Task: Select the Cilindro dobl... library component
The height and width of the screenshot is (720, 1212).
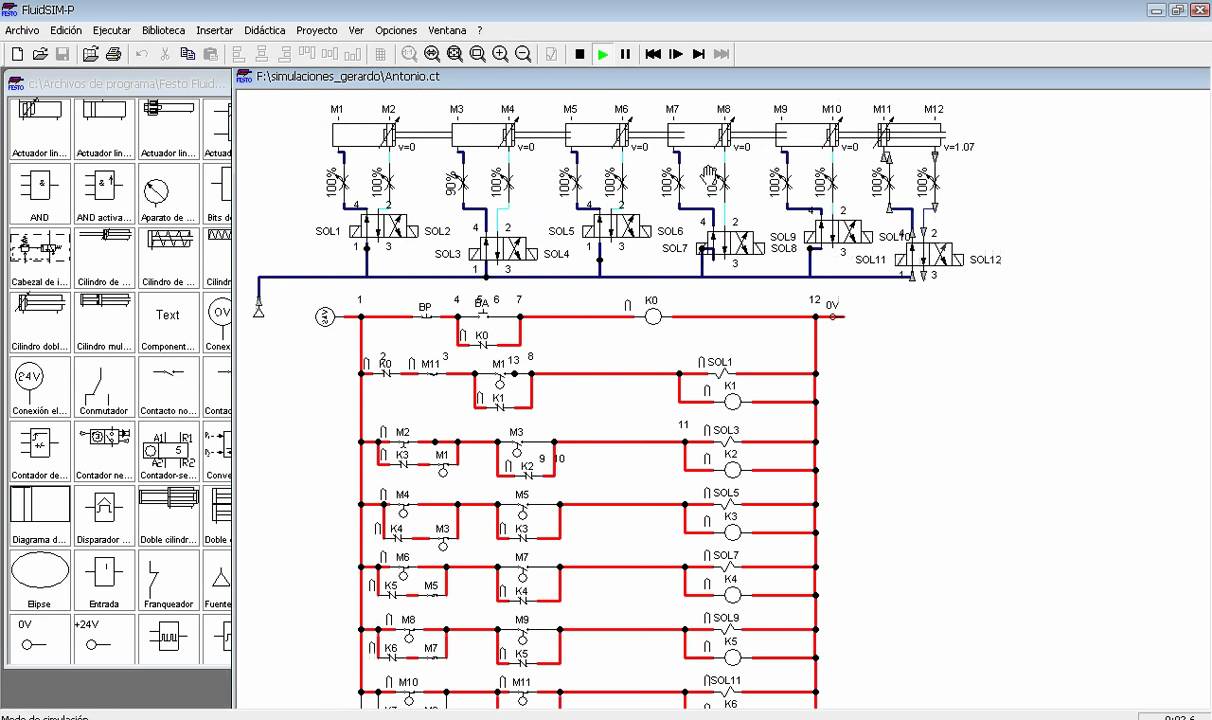Action: (x=40, y=322)
